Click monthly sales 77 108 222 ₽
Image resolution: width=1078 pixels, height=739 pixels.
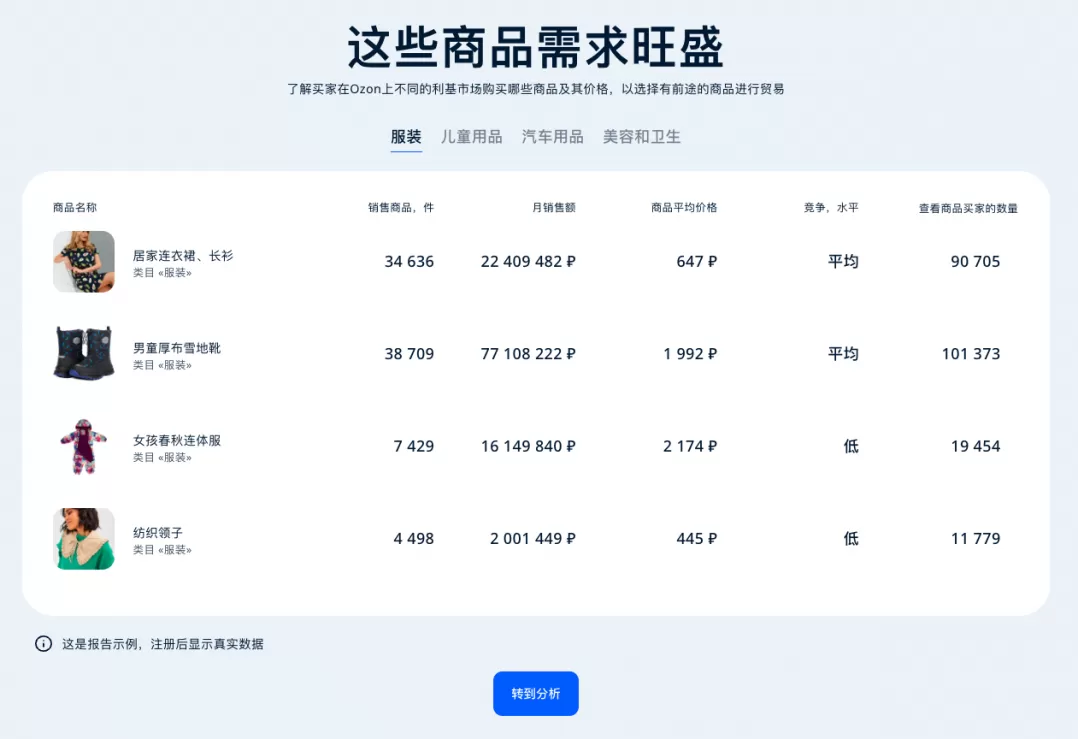(x=528, y=353)
